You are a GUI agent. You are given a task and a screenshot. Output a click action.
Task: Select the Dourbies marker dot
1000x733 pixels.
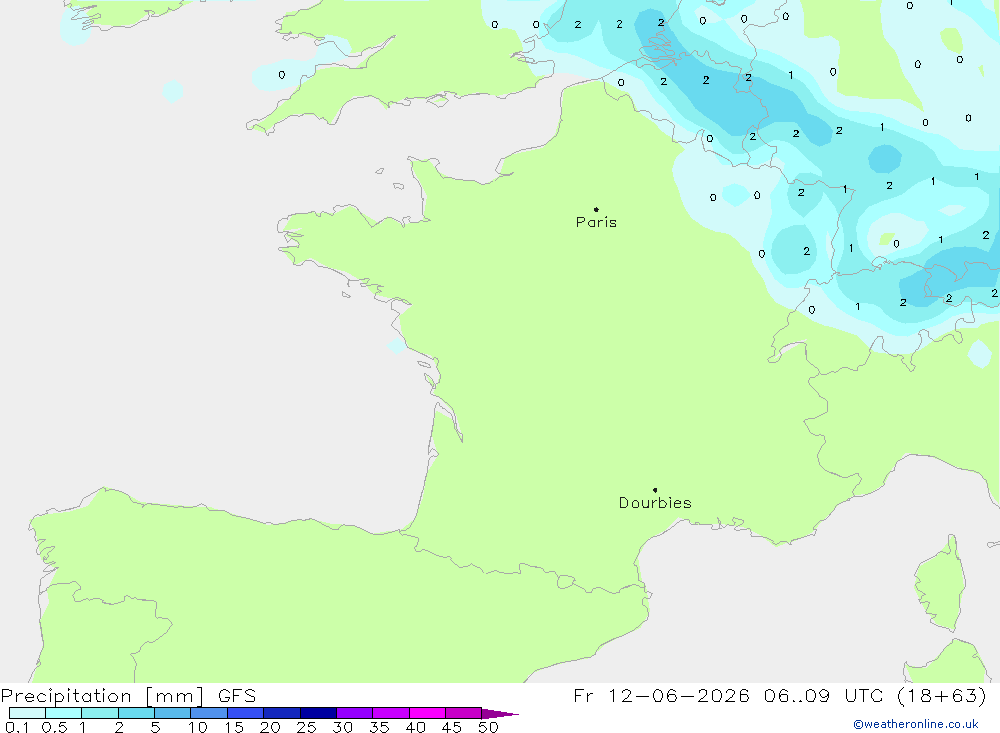pos(655,490)
